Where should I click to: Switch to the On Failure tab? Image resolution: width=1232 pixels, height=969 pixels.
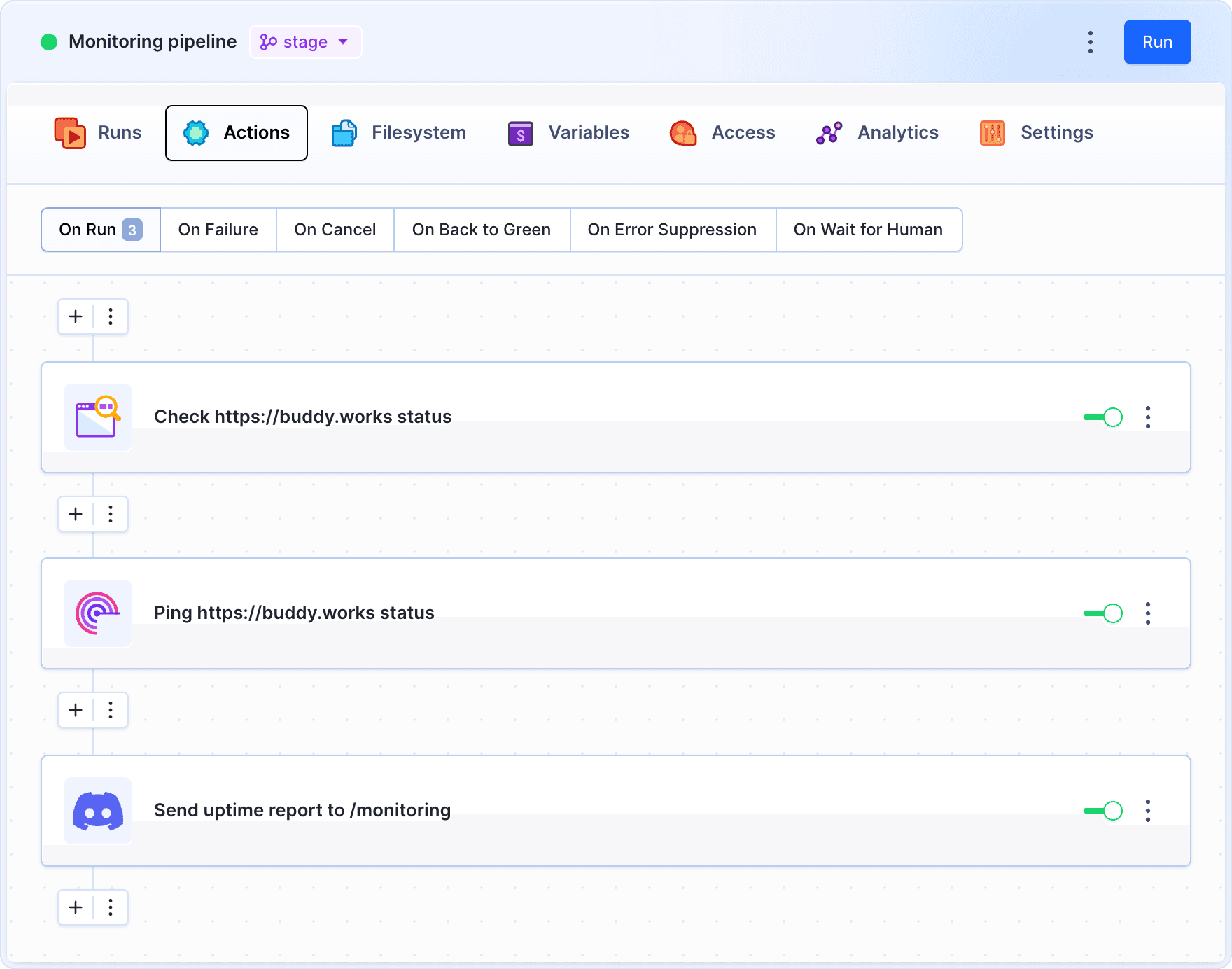218,230
